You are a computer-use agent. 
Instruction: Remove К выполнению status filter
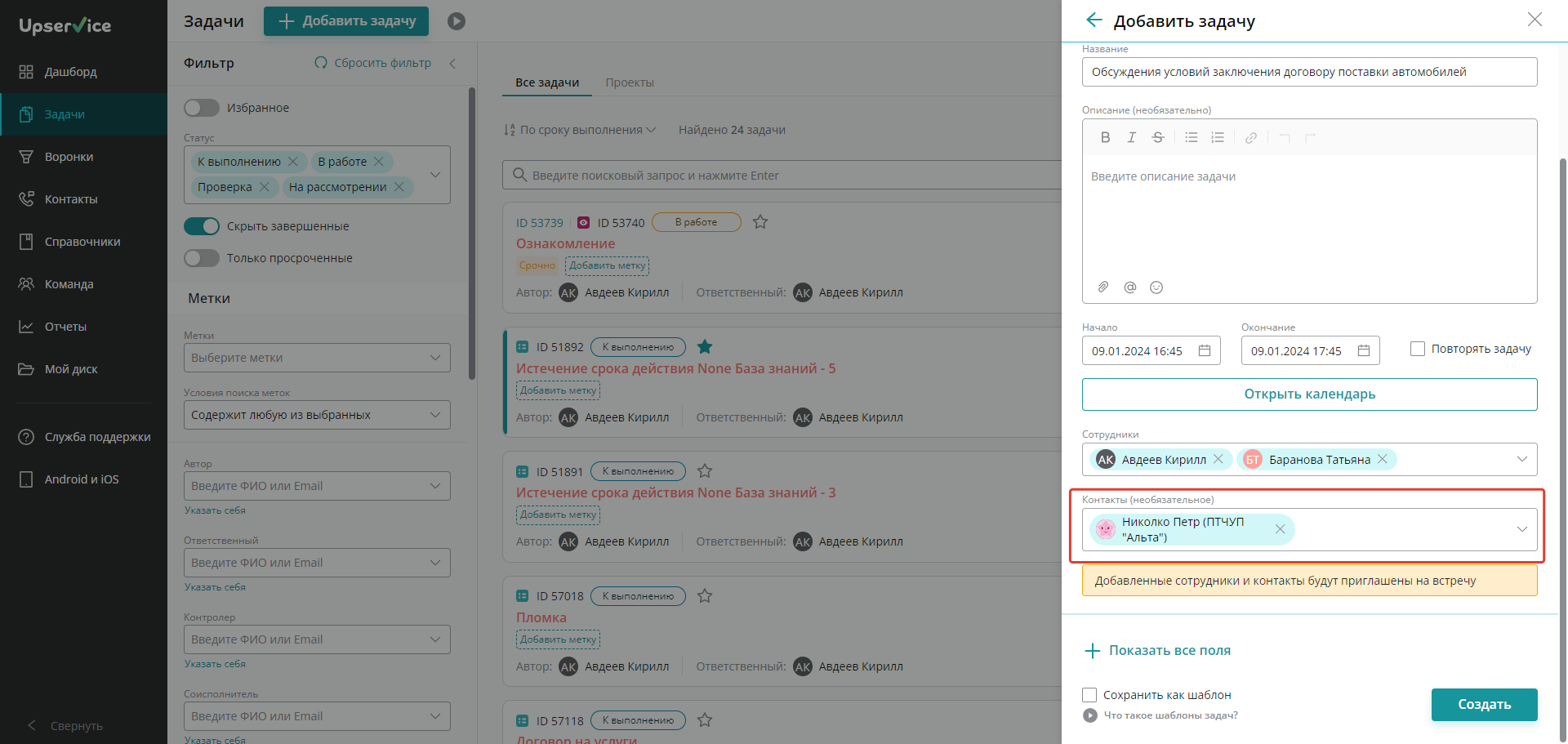tap(293, 162)
